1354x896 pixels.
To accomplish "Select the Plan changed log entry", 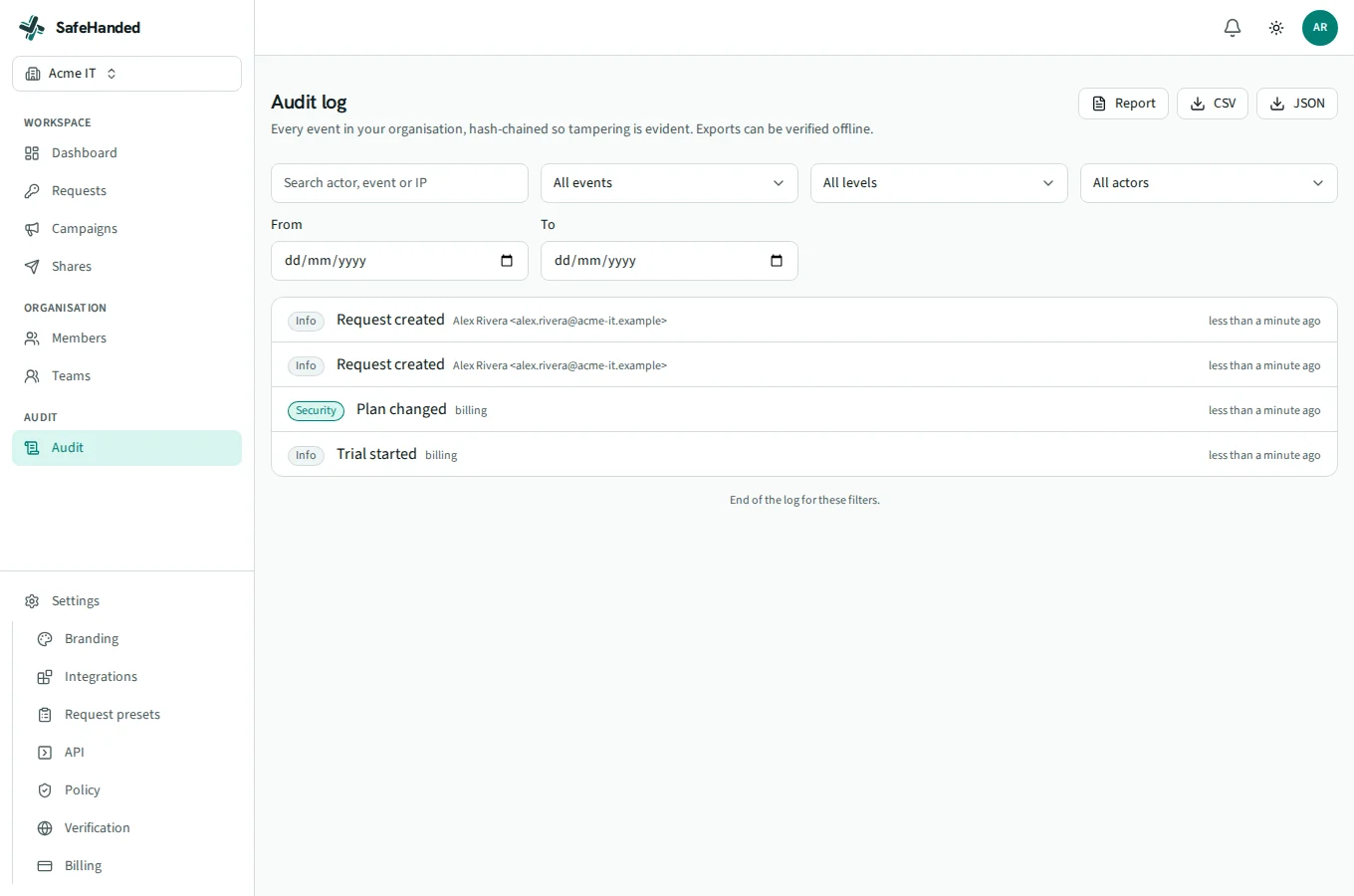I will (x=804, y=409).
